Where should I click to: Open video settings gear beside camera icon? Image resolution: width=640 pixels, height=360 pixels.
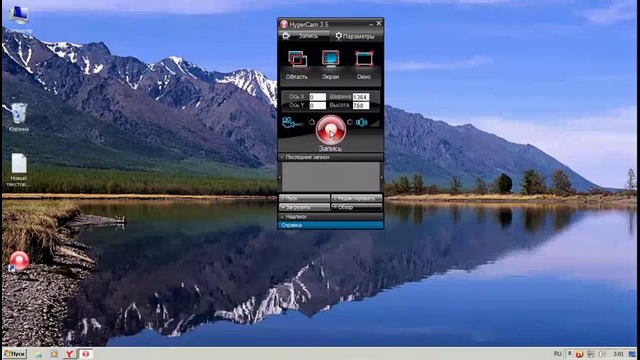312,122
